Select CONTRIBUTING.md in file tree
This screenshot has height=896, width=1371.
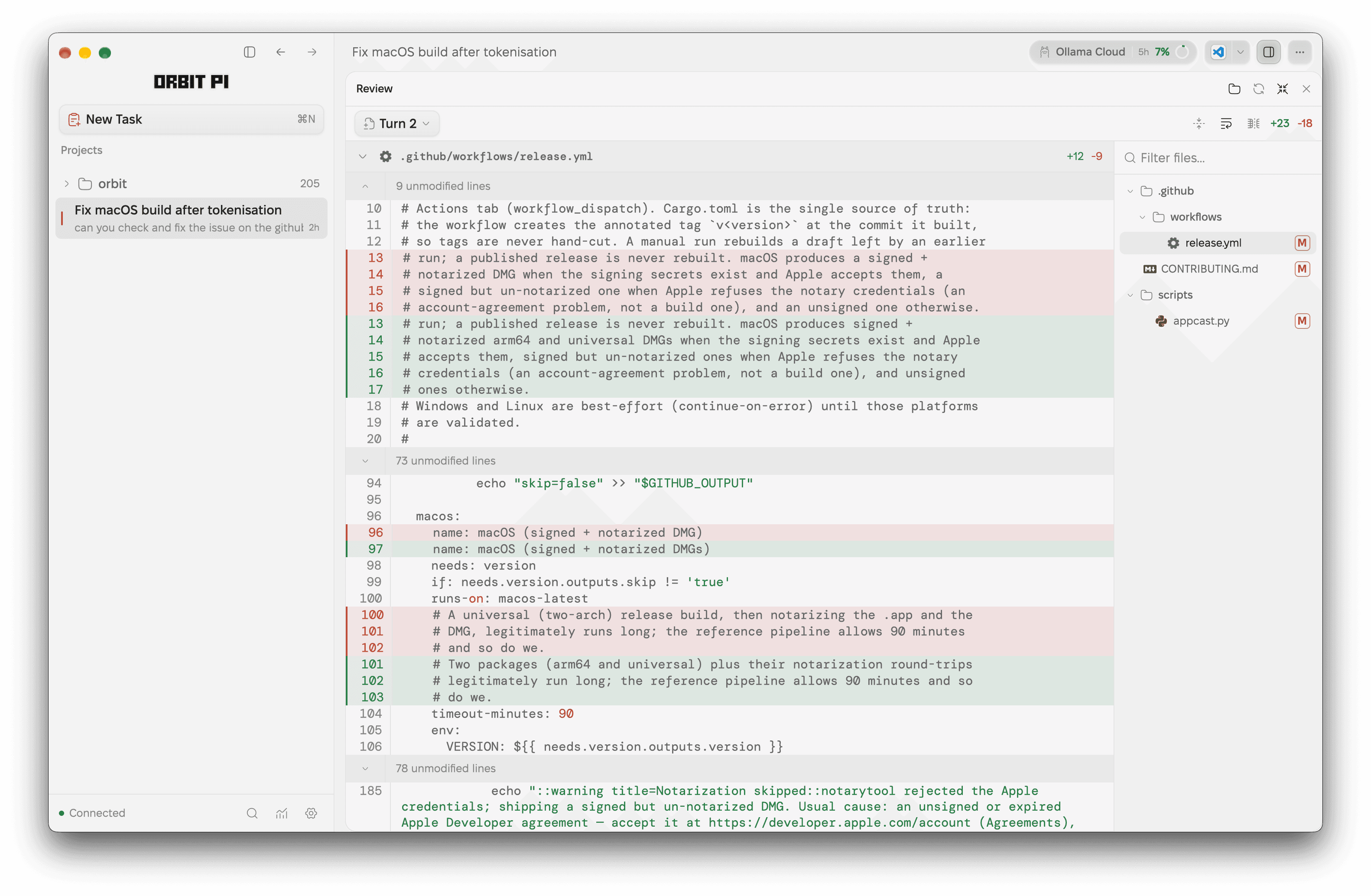(1217, 269)
